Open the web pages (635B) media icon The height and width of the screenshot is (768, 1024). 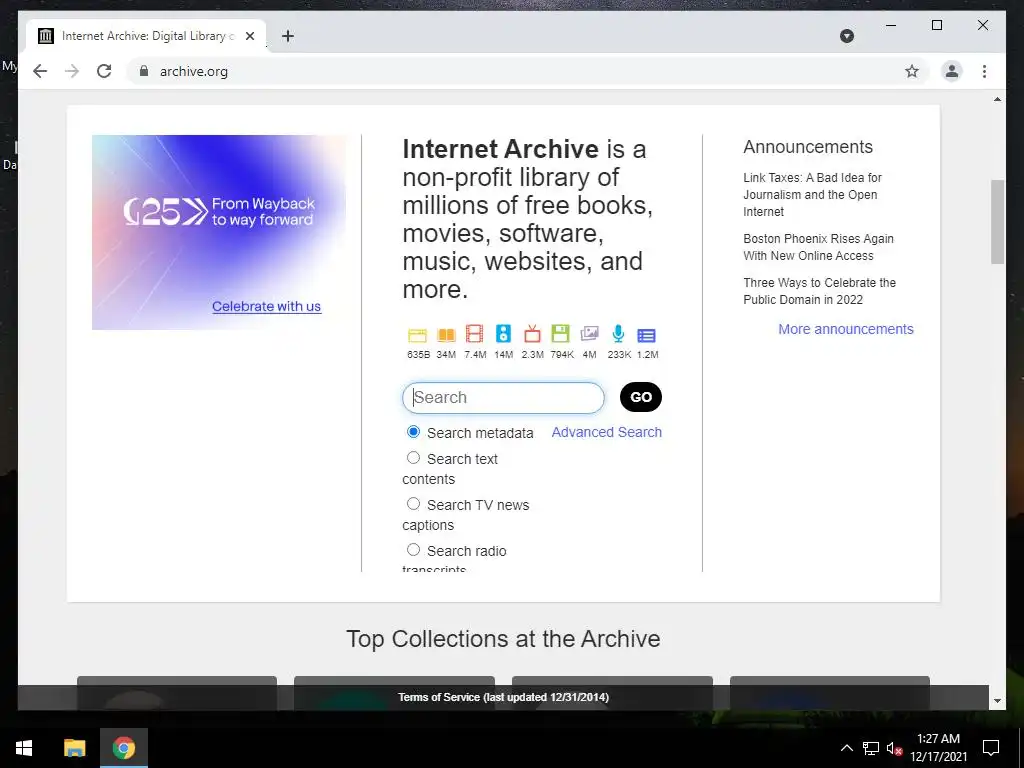[417, 335]
